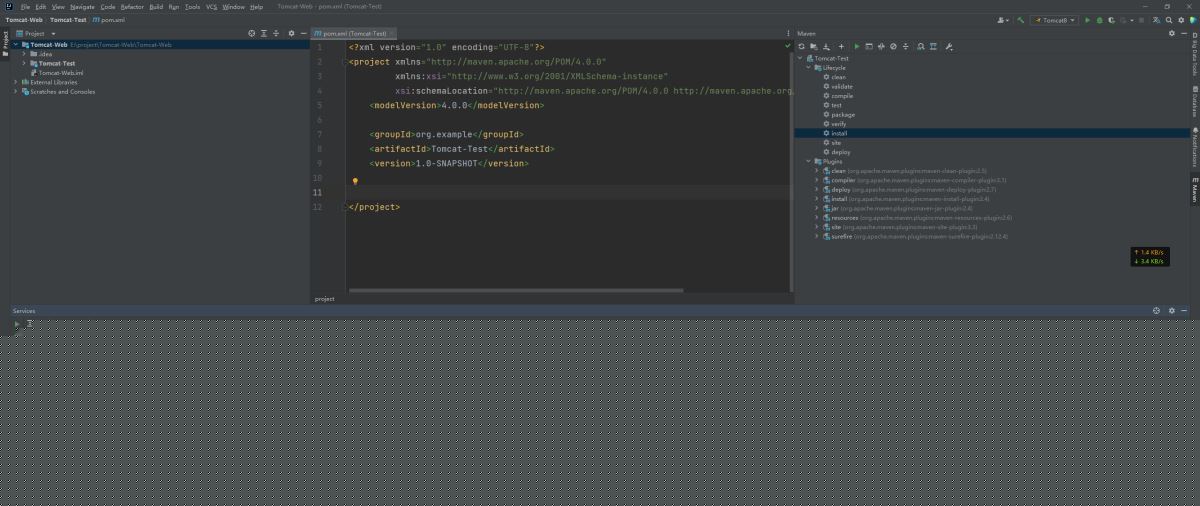1200x506 pixels.
Task: Hide the Maven tool window
Action: pos(1184,33)
